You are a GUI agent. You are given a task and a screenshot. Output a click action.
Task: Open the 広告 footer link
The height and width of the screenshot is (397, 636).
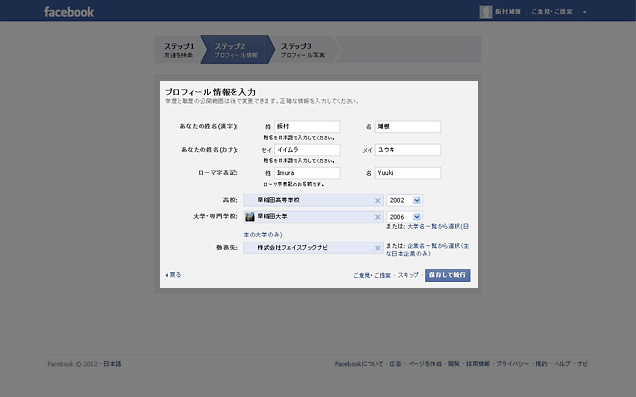(395, 364)
